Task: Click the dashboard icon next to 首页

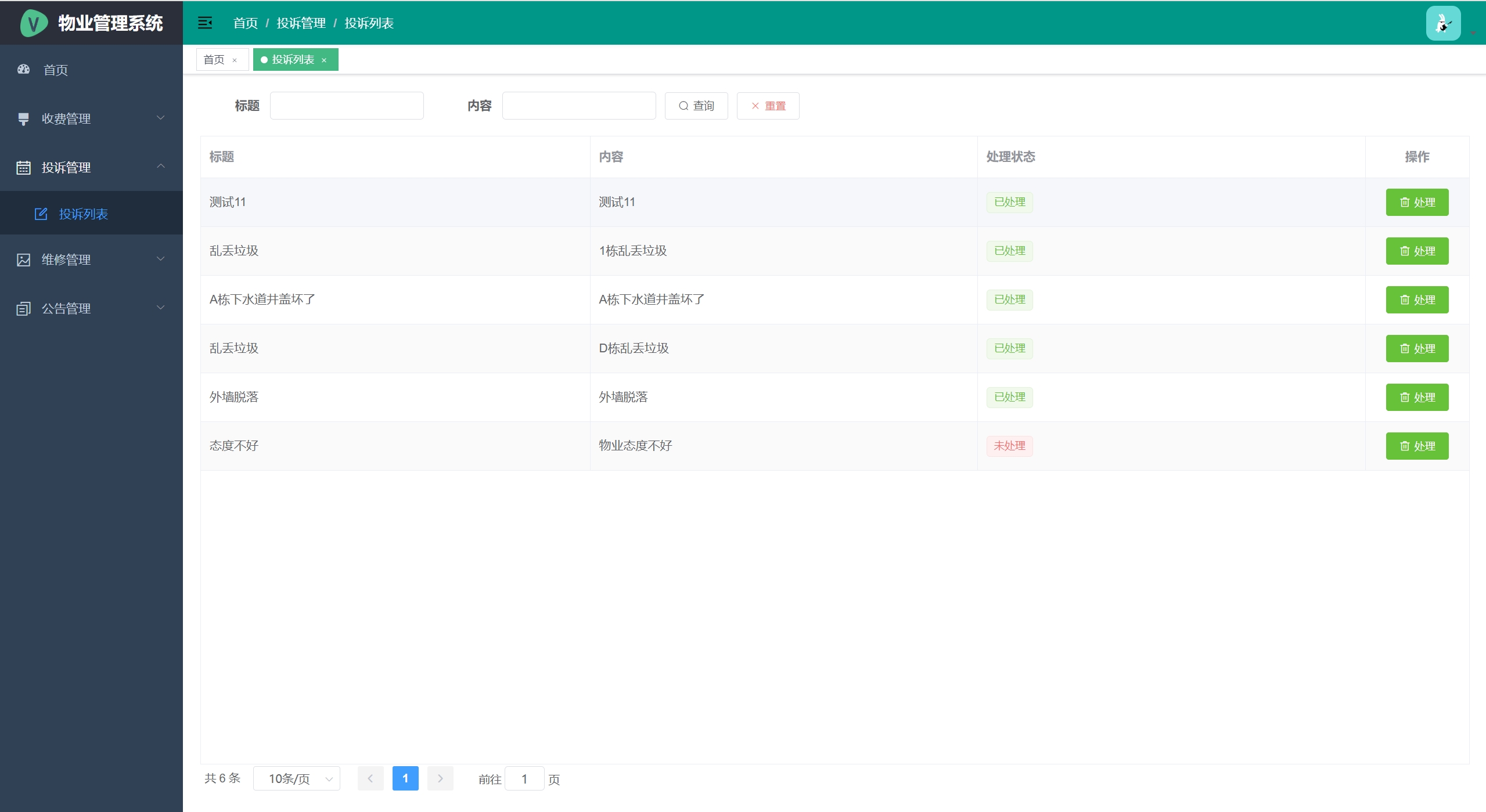Action: [24, 70]
